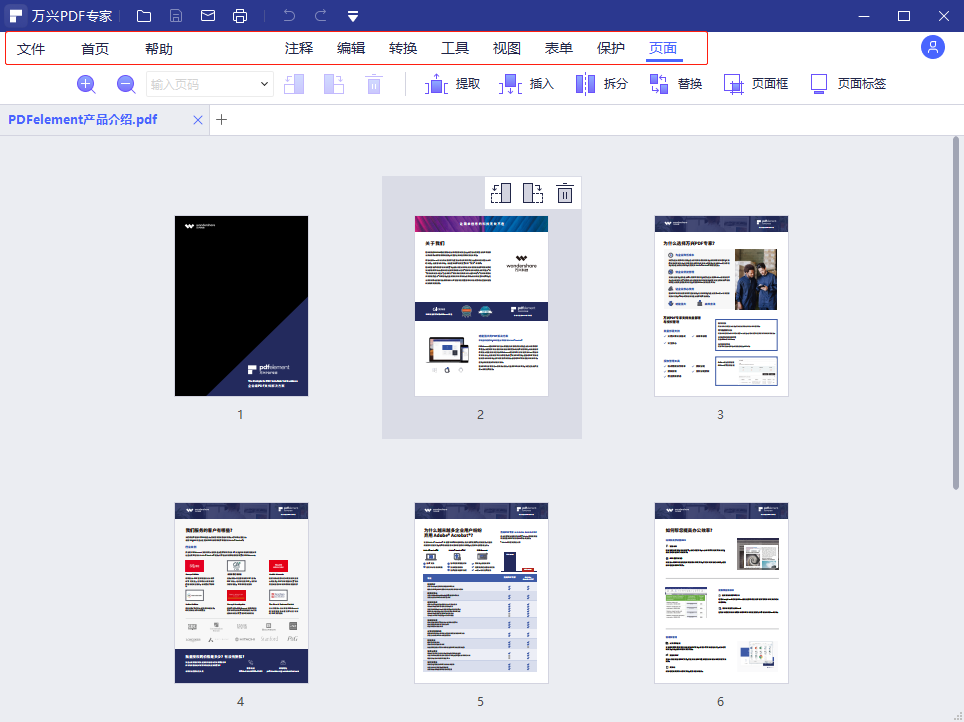The height and width of the screenshot is (722, 964).
Task: Select the page 5 thumbnail
Action: pos(481,593)
